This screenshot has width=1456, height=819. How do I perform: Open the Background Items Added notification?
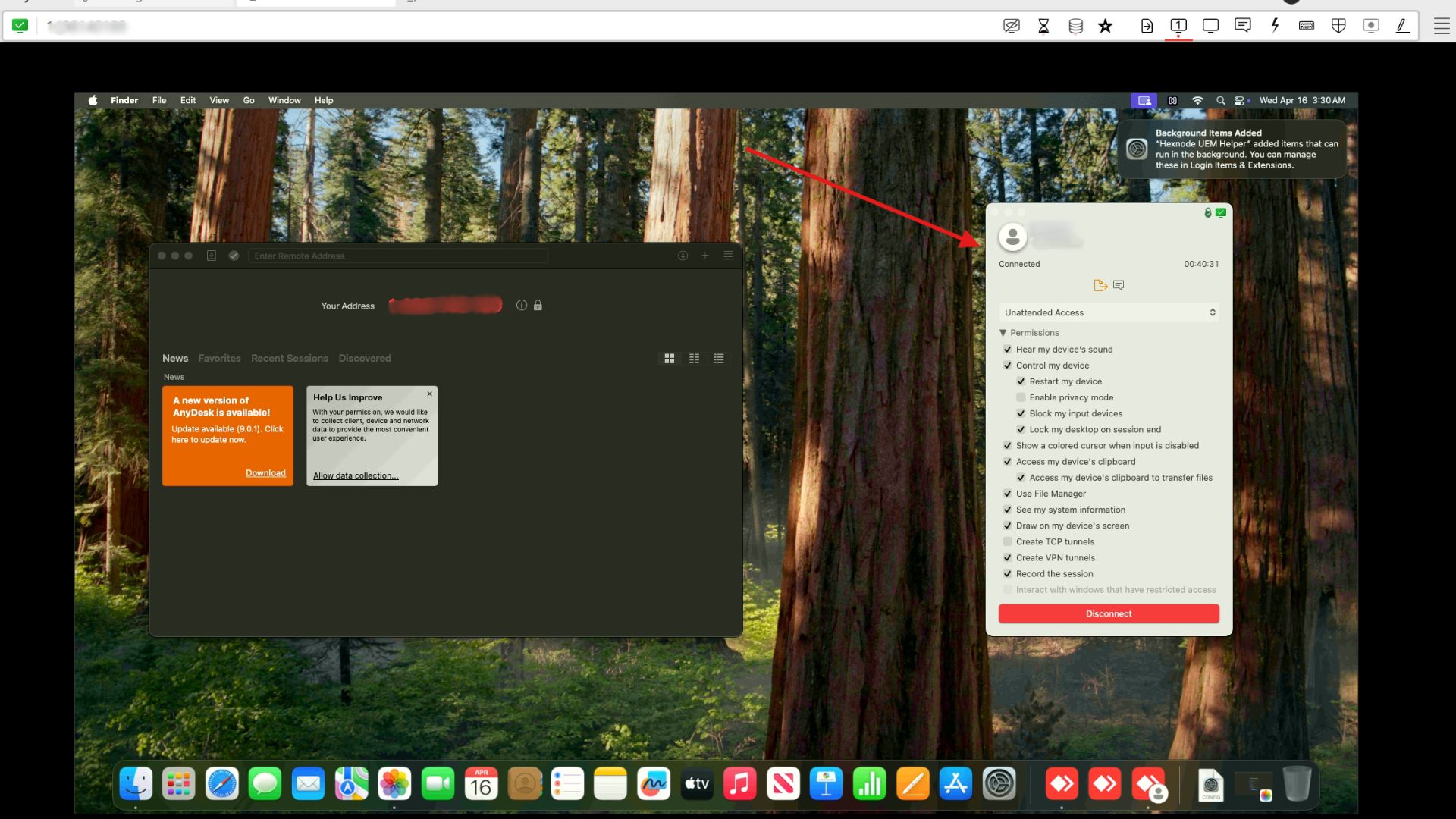[x=1232, y=149]
